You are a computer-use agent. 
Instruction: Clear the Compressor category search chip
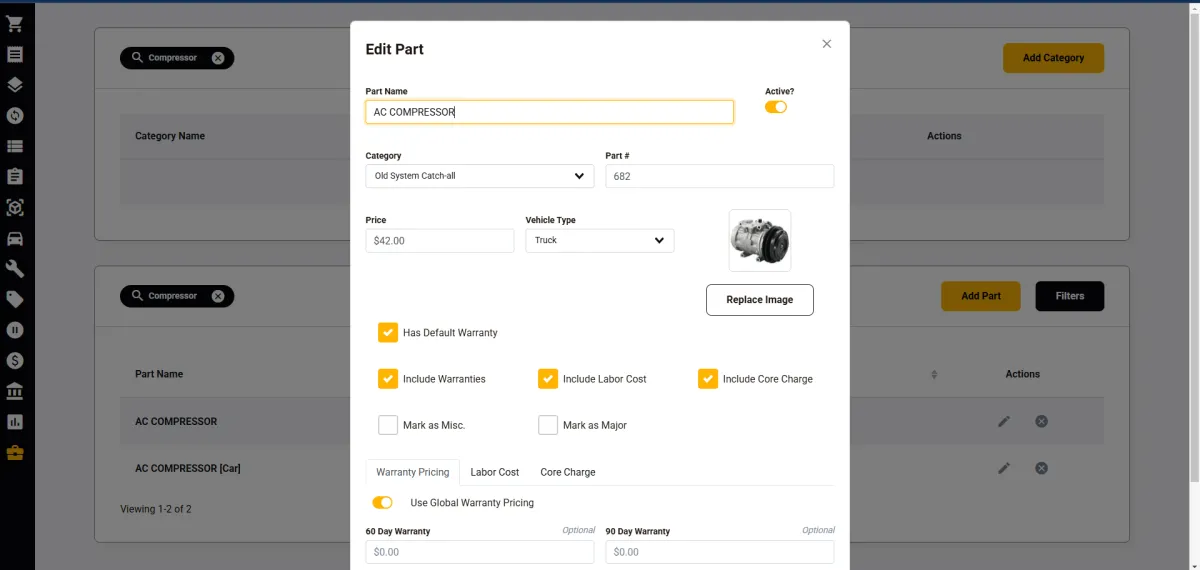(x=218, y=58)
